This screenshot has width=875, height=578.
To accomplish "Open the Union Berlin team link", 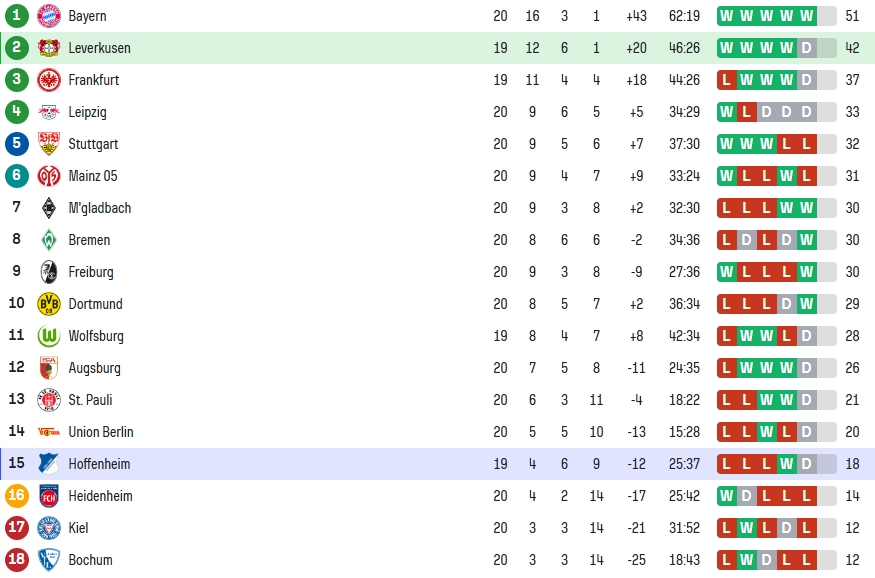I will tap(101, 432).
